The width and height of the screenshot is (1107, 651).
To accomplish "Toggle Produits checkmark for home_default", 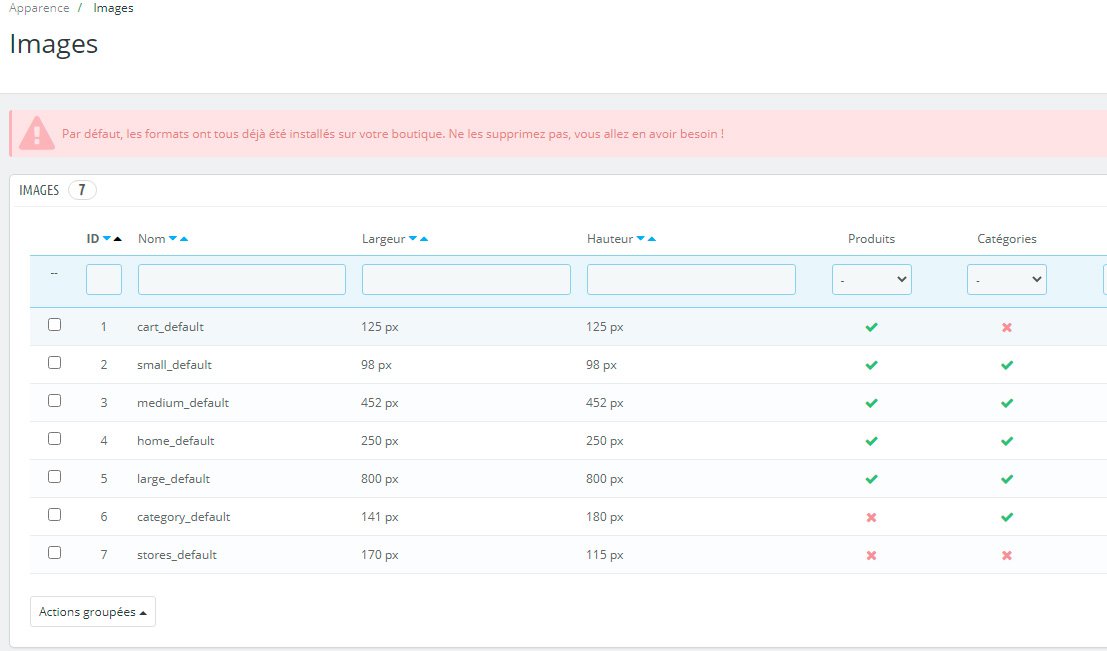I will [x=872, y=441].
